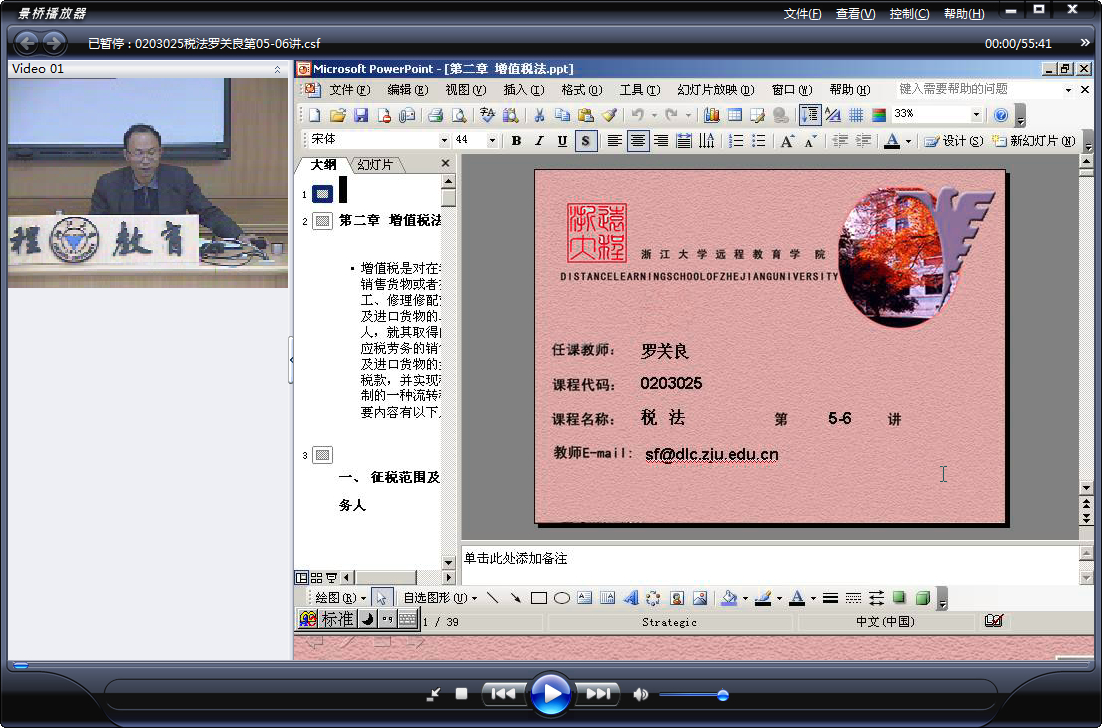
Task: Click the volume slider in the player
Action: [x=692, y=695]
